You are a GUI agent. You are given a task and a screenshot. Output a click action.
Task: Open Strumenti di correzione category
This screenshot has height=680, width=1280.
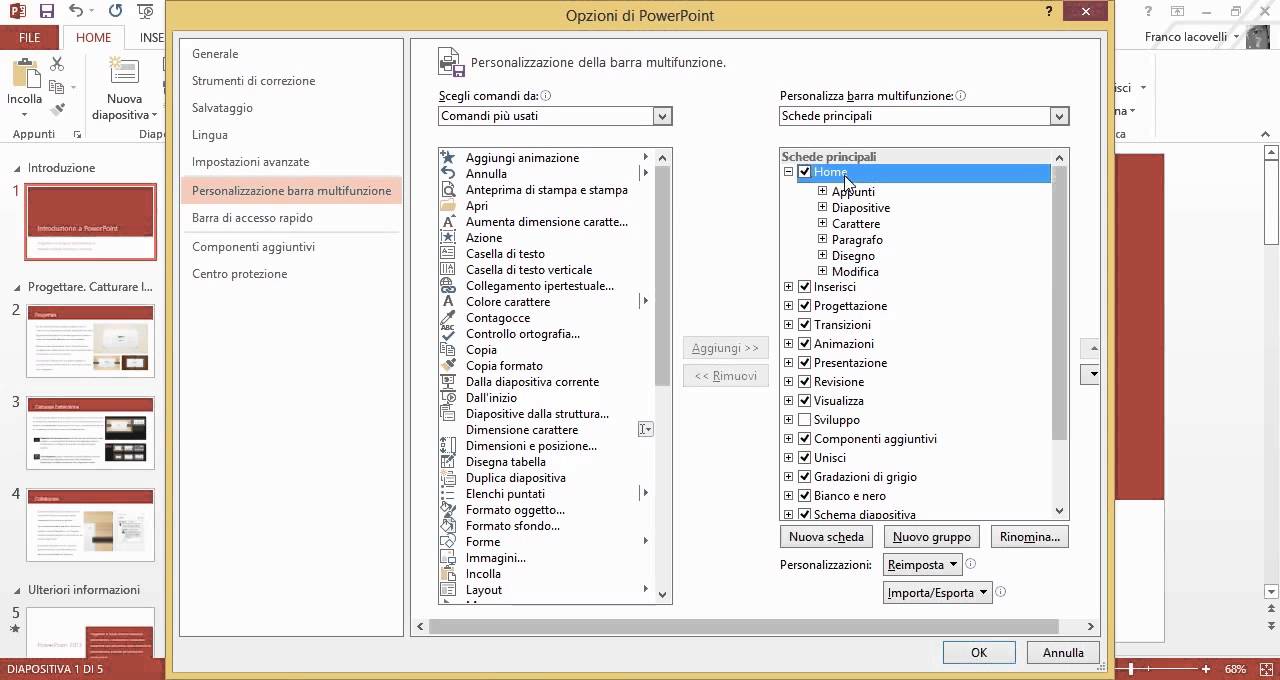291,81
